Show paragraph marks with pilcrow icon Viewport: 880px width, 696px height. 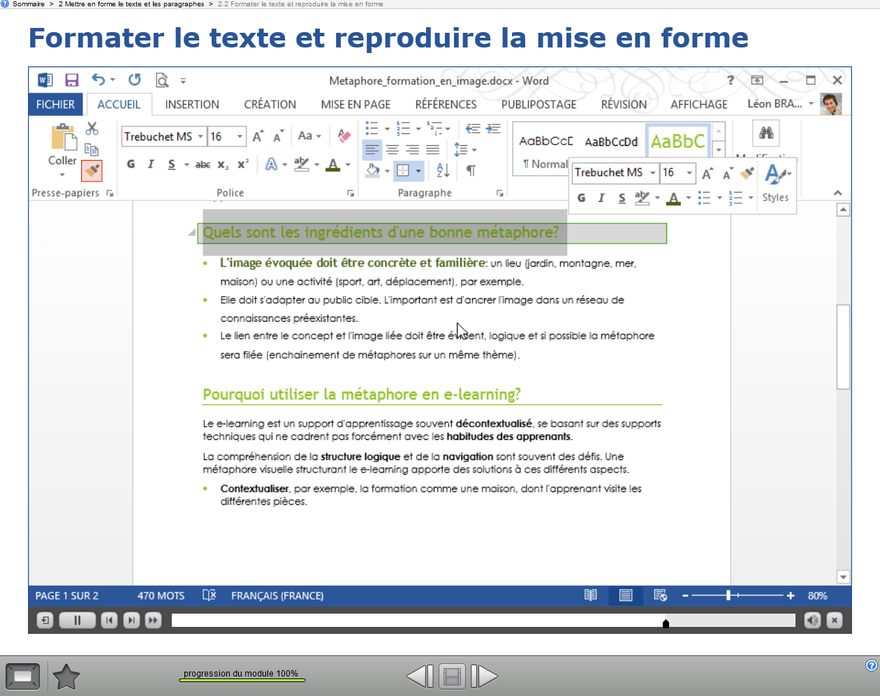(470, 171)
